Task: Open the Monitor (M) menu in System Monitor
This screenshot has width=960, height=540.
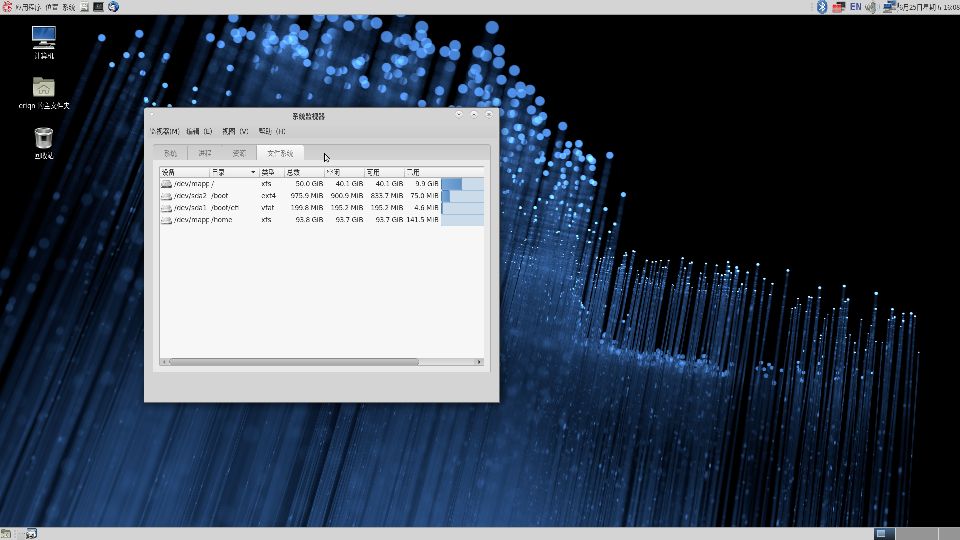Action: click(x=165, y=131)
